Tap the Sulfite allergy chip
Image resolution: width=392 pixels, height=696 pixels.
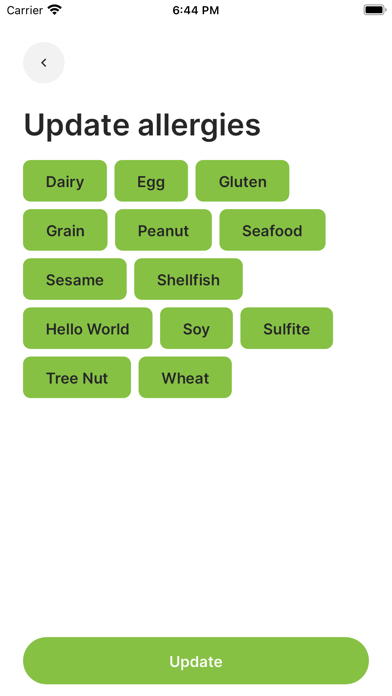click(286, 328)
